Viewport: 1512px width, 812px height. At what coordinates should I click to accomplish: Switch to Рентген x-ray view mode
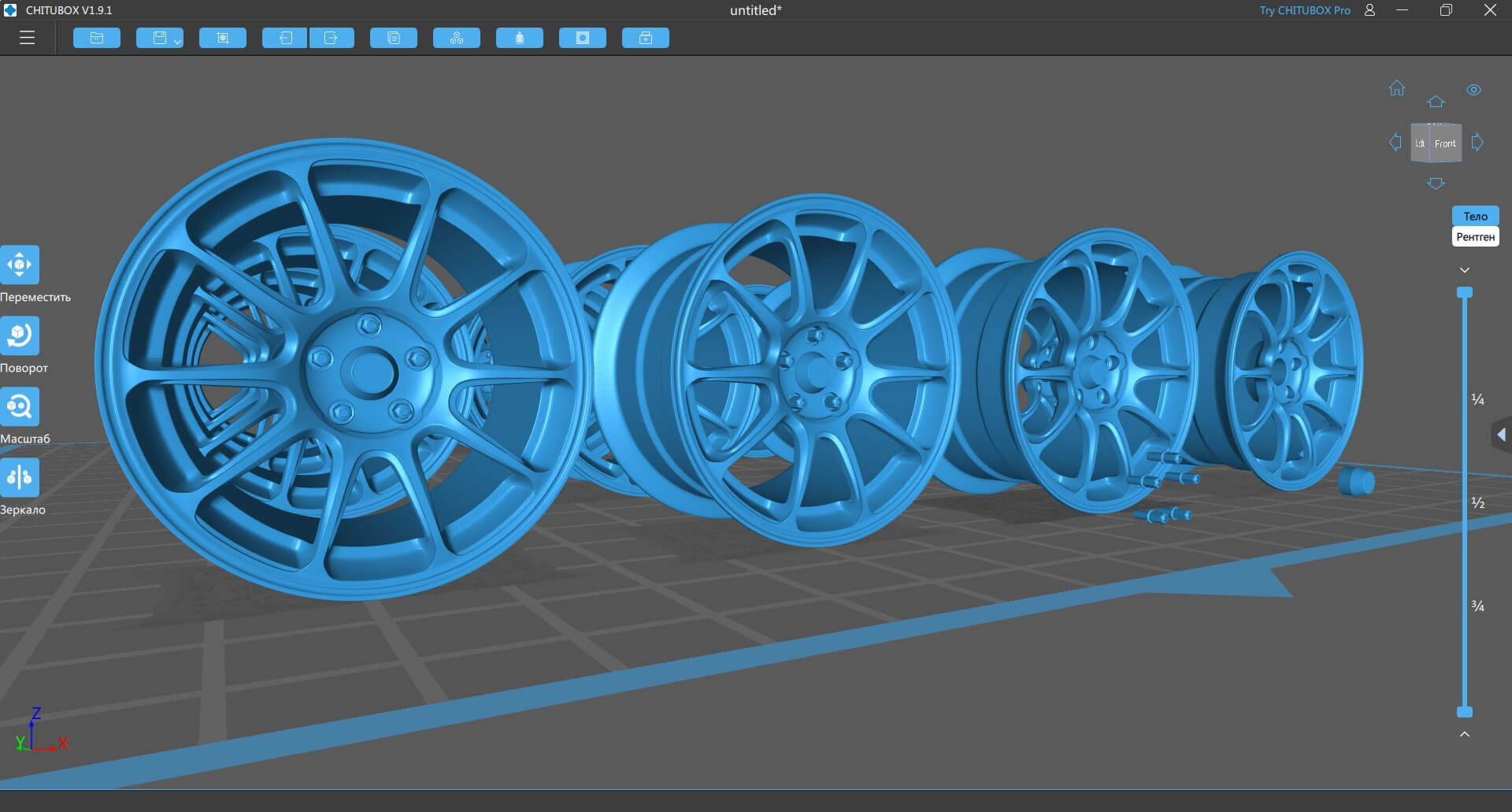point(1475,237)
